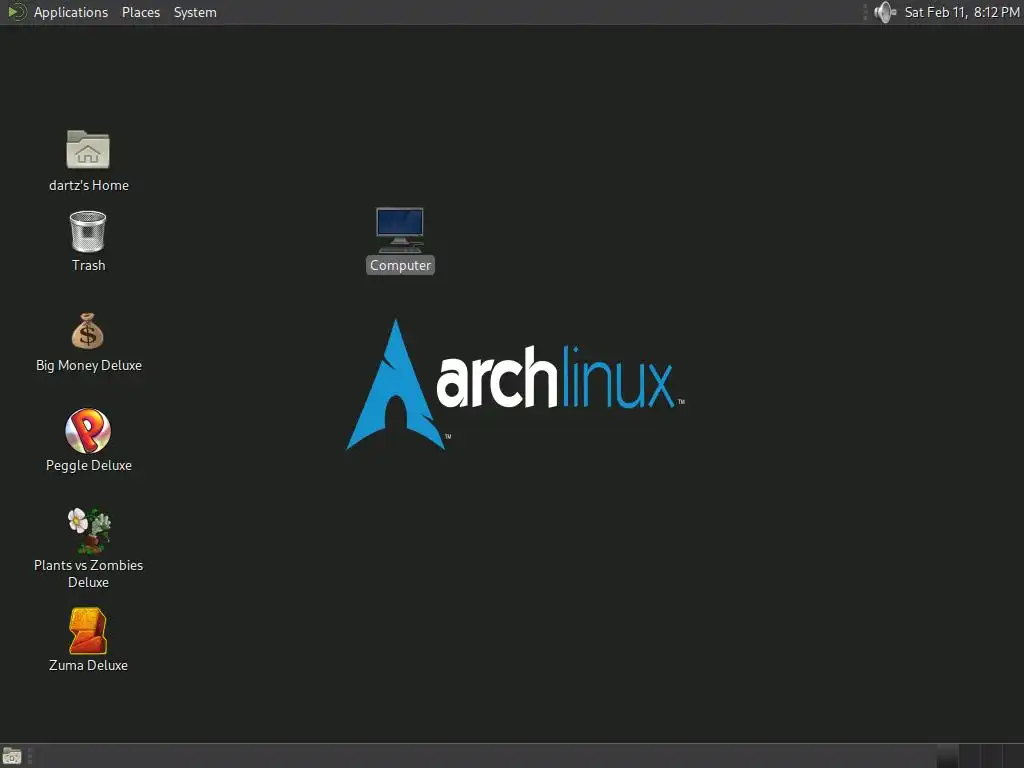The width and height of the screenshot is (1024, 768).
Task: Select the Zuma Deluxe game icon
Action: pyautogui.click(x=88, y=631)
